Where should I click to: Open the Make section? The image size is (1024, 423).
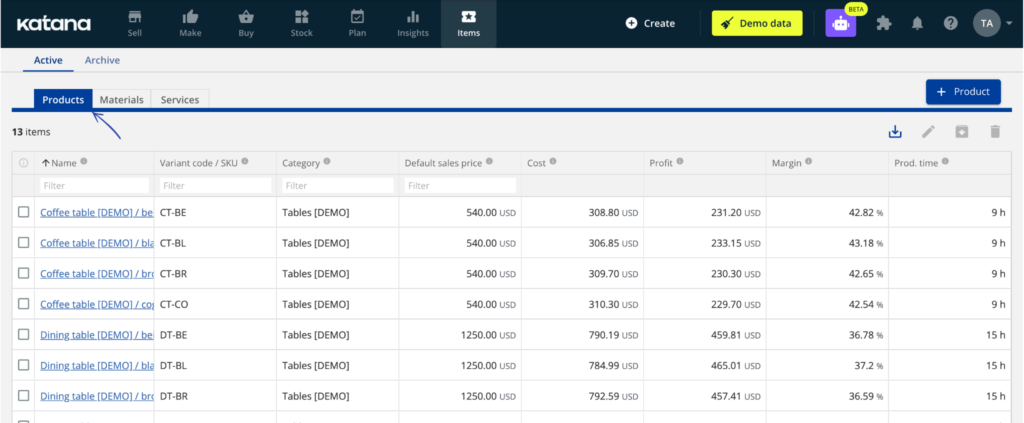tap(190, 24)
